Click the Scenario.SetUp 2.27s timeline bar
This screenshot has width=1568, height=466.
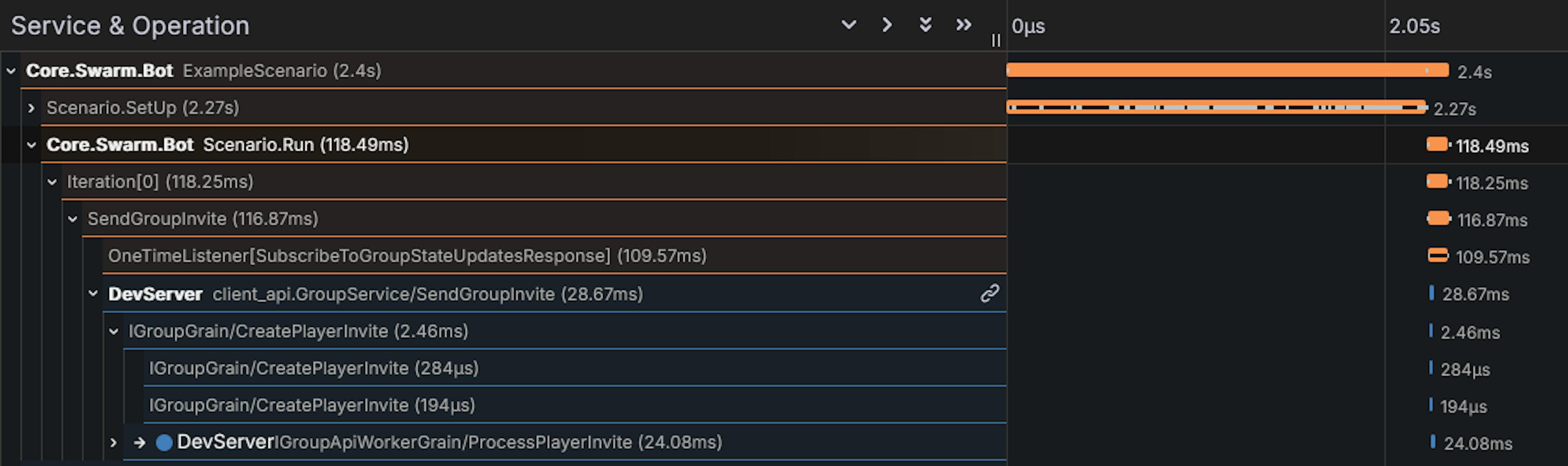[x=1216, y=107]
